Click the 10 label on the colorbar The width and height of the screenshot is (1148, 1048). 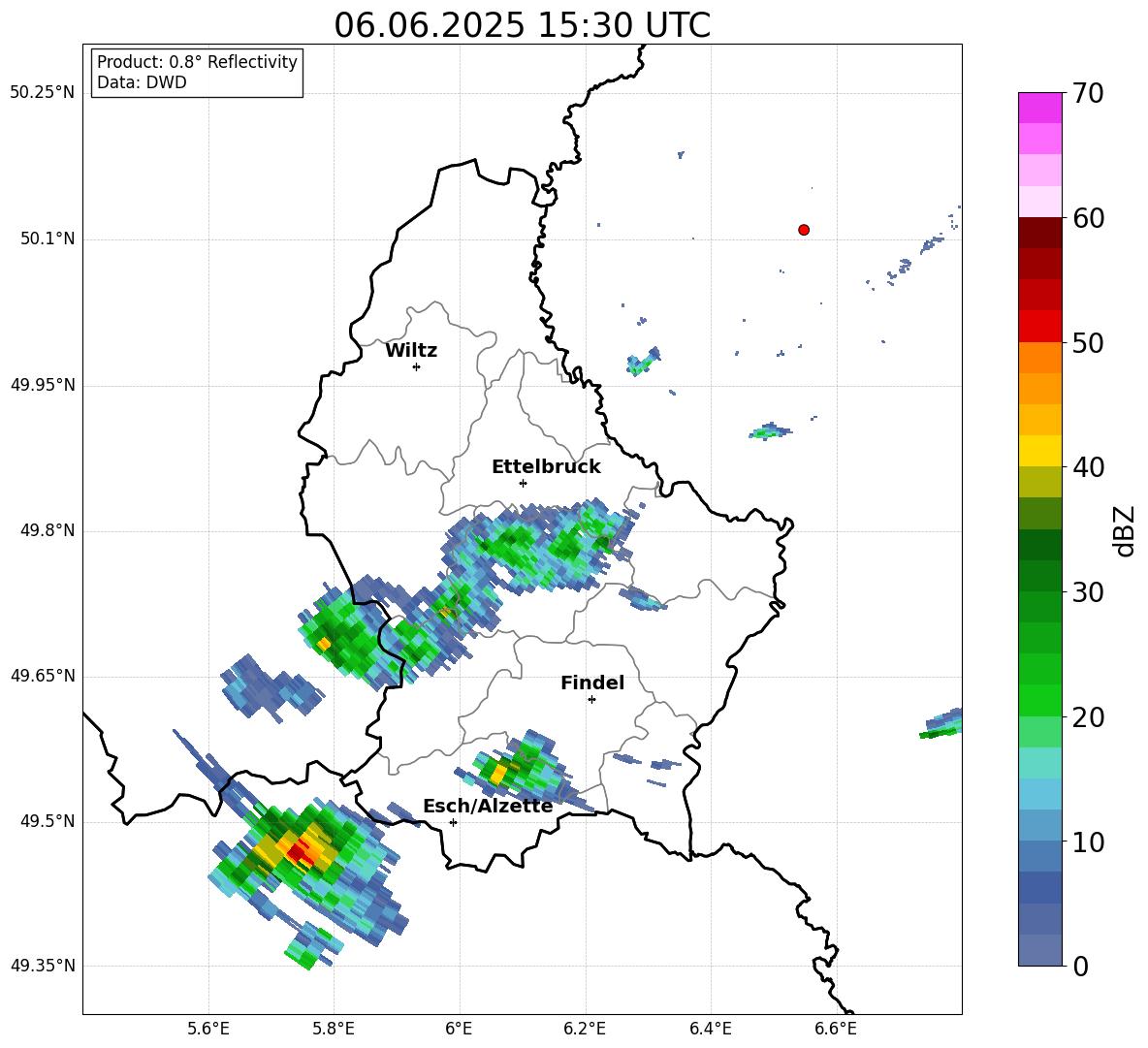tap(1087, 842)
